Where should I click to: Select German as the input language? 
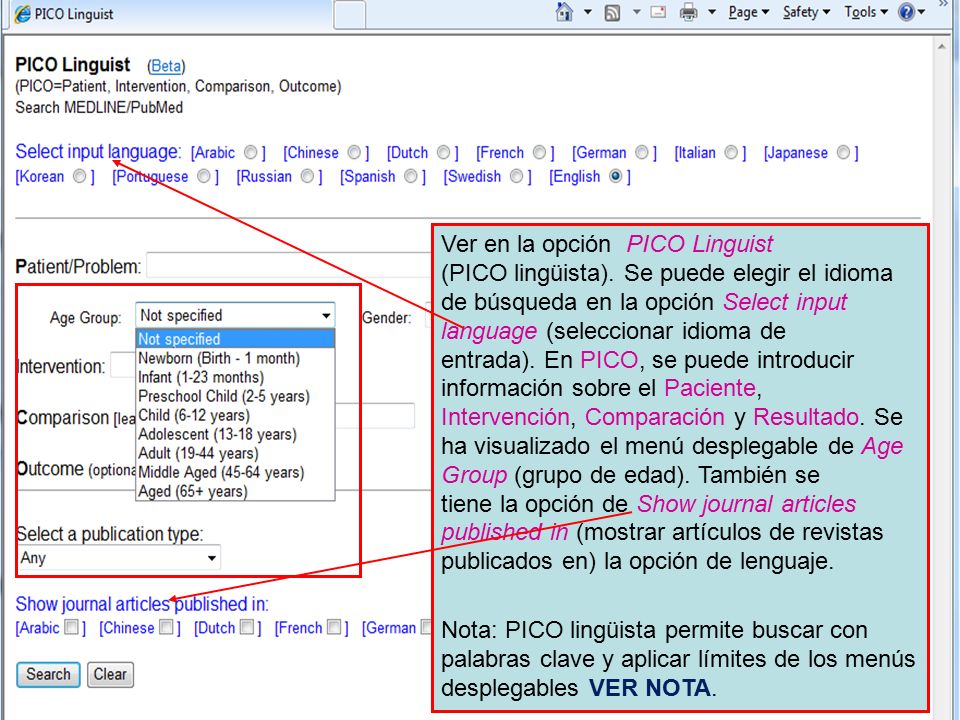click(x=642, y=152)
